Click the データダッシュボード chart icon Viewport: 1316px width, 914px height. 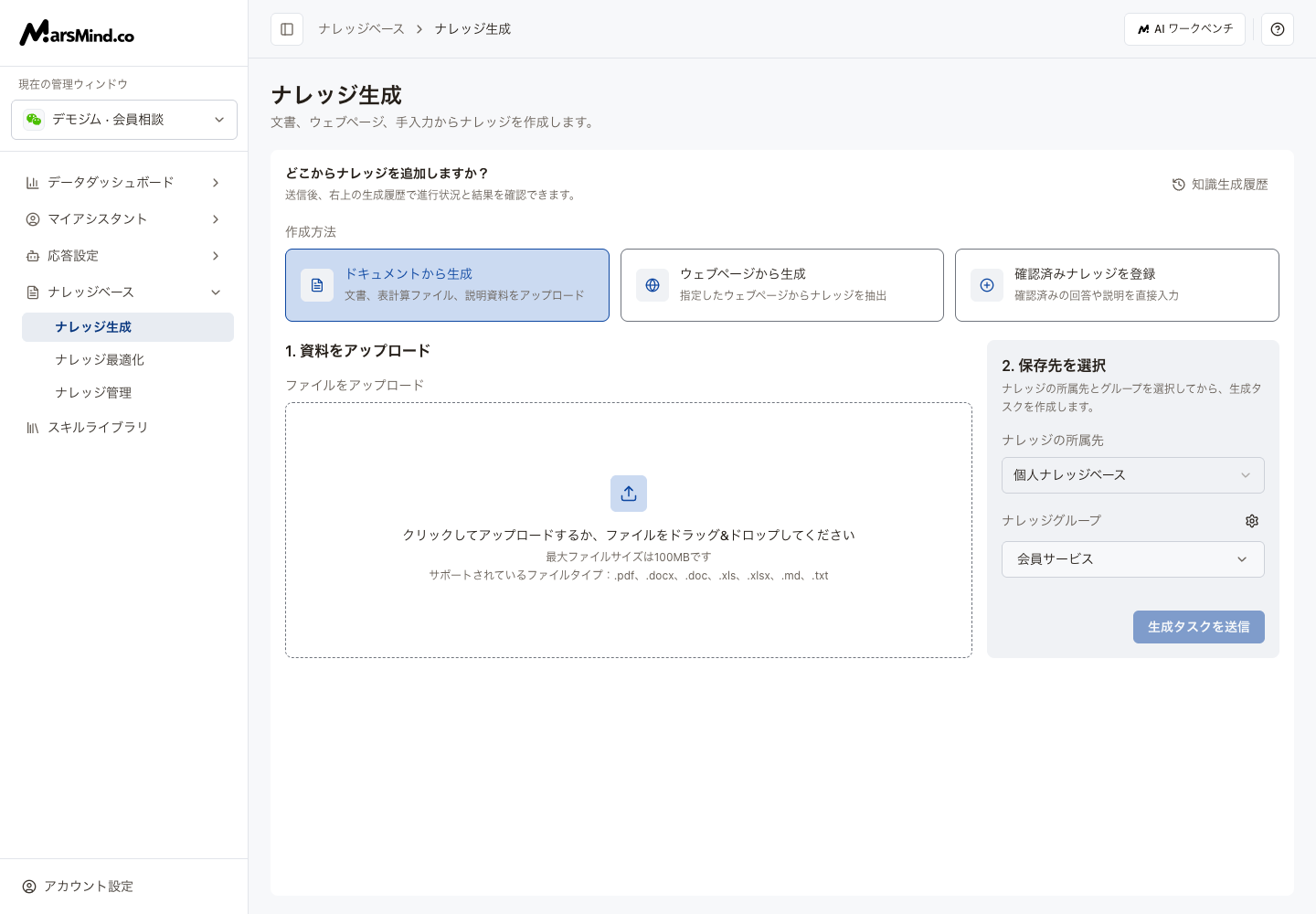point(33,183)
